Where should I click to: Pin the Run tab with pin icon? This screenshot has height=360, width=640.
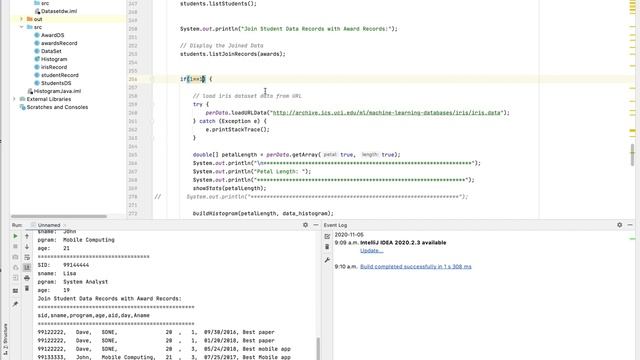point(16,304)
